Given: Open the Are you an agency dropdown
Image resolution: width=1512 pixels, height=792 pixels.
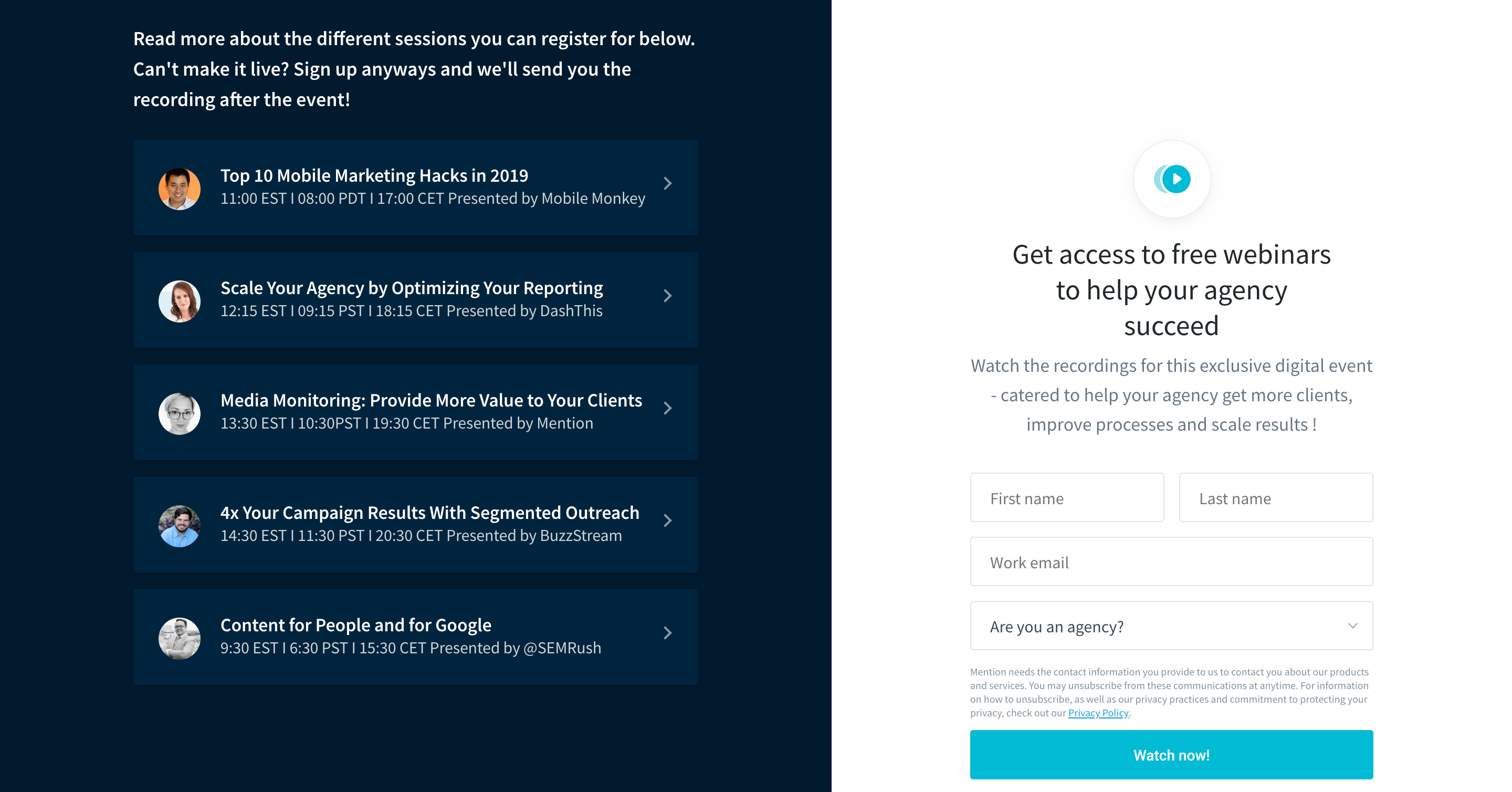Looking at the screenshot, I should pos(1172,626).
